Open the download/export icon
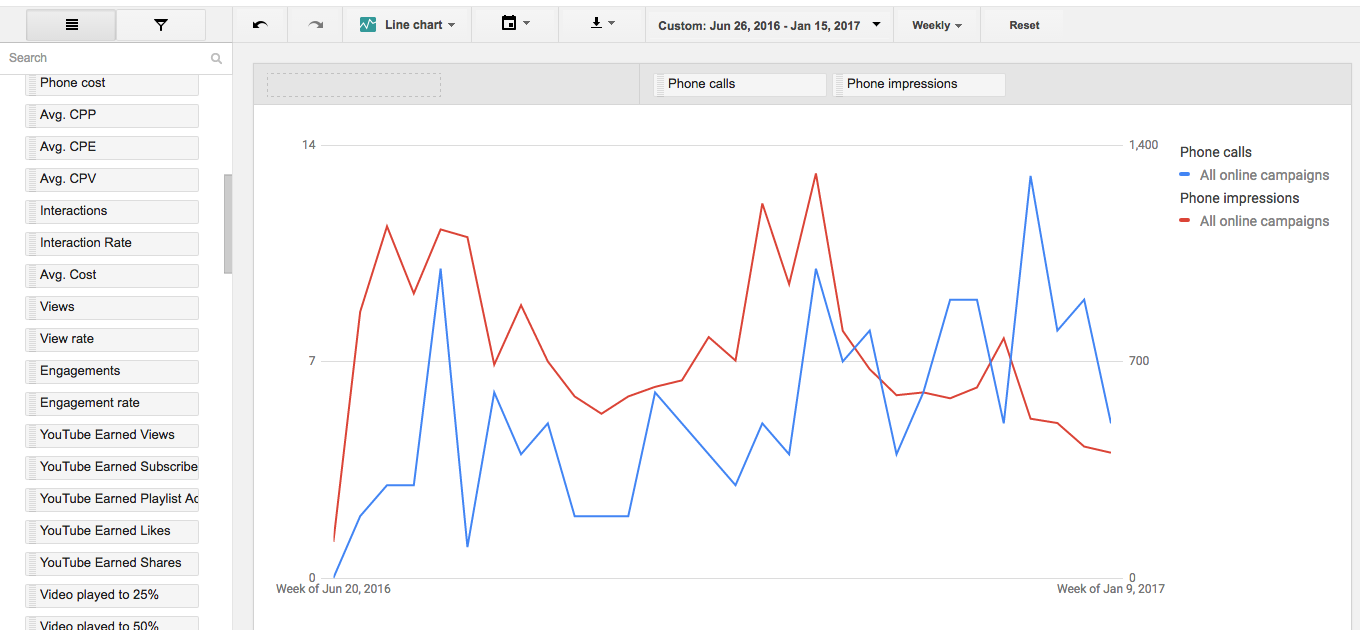 (x=596, y=25)
